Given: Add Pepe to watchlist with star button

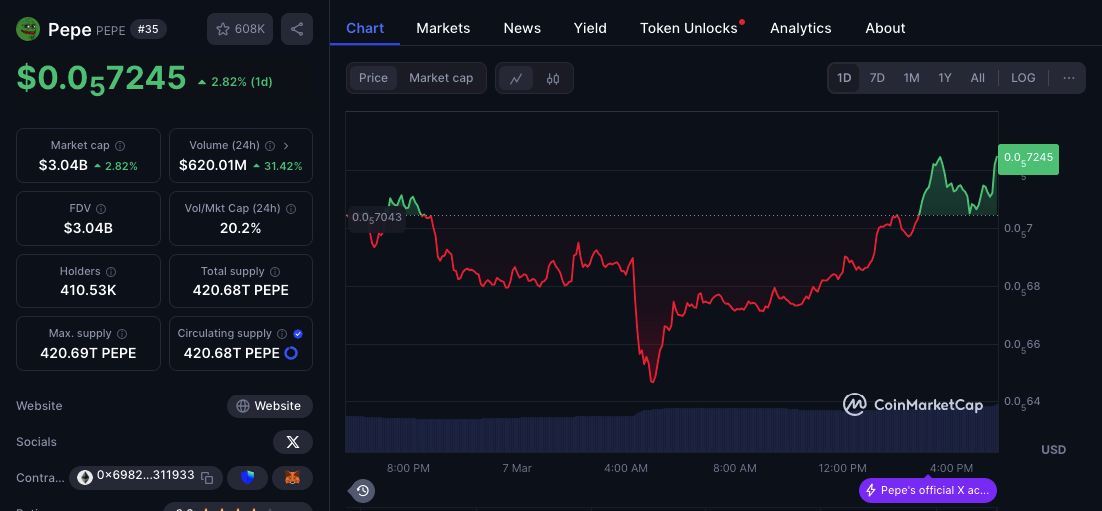Looking at the screenshot, I should [x=240, y=29].
